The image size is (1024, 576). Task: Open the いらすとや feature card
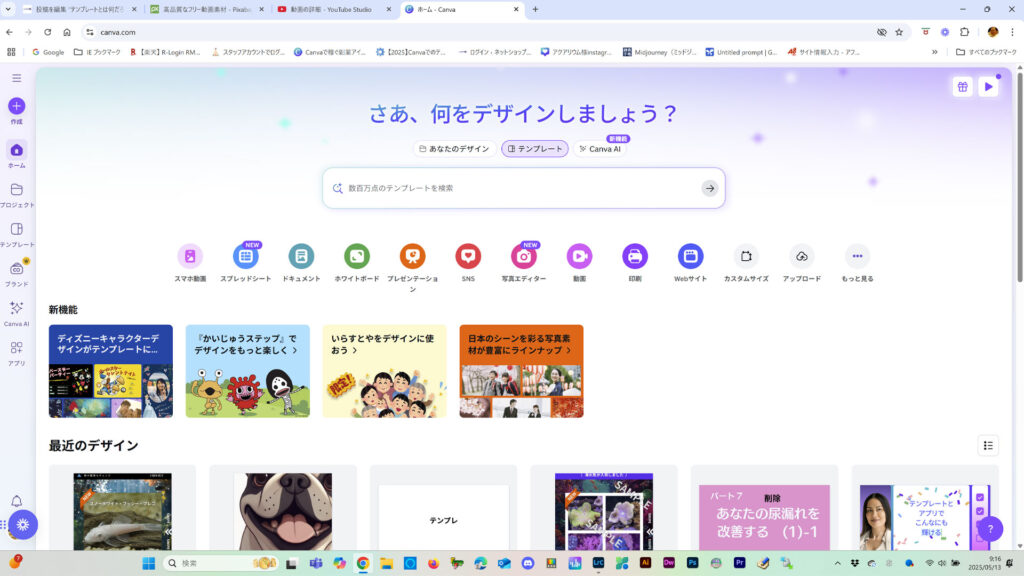pyautogui.click(x=385, y=371)
